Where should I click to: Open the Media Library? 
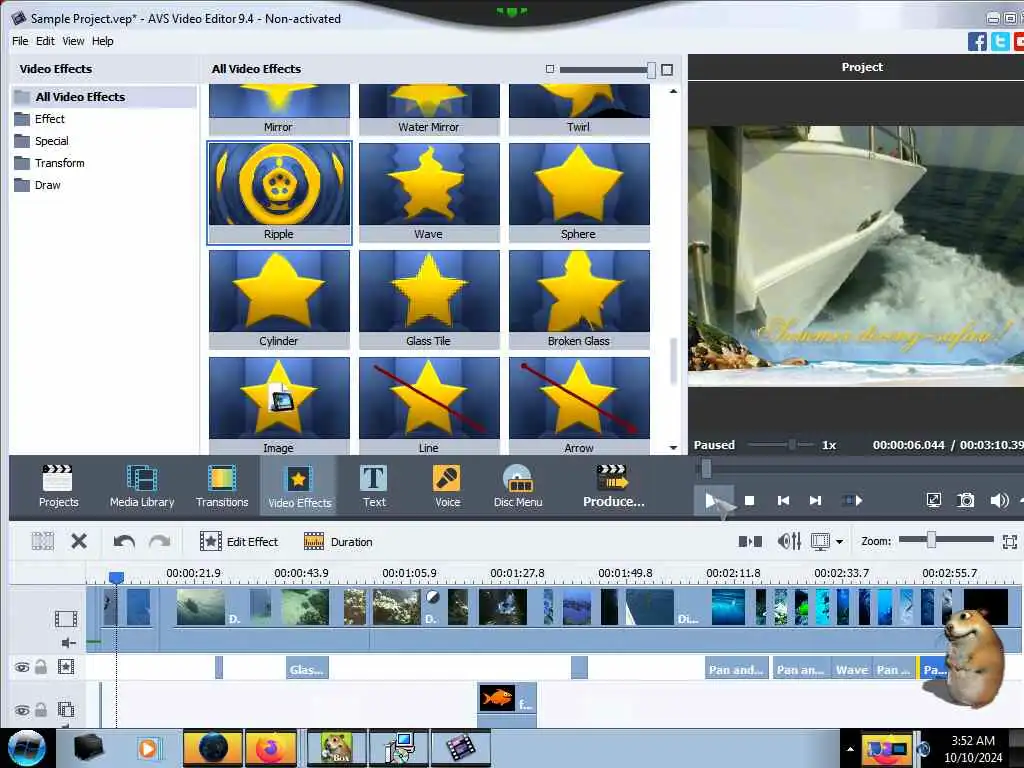(142, 487)
